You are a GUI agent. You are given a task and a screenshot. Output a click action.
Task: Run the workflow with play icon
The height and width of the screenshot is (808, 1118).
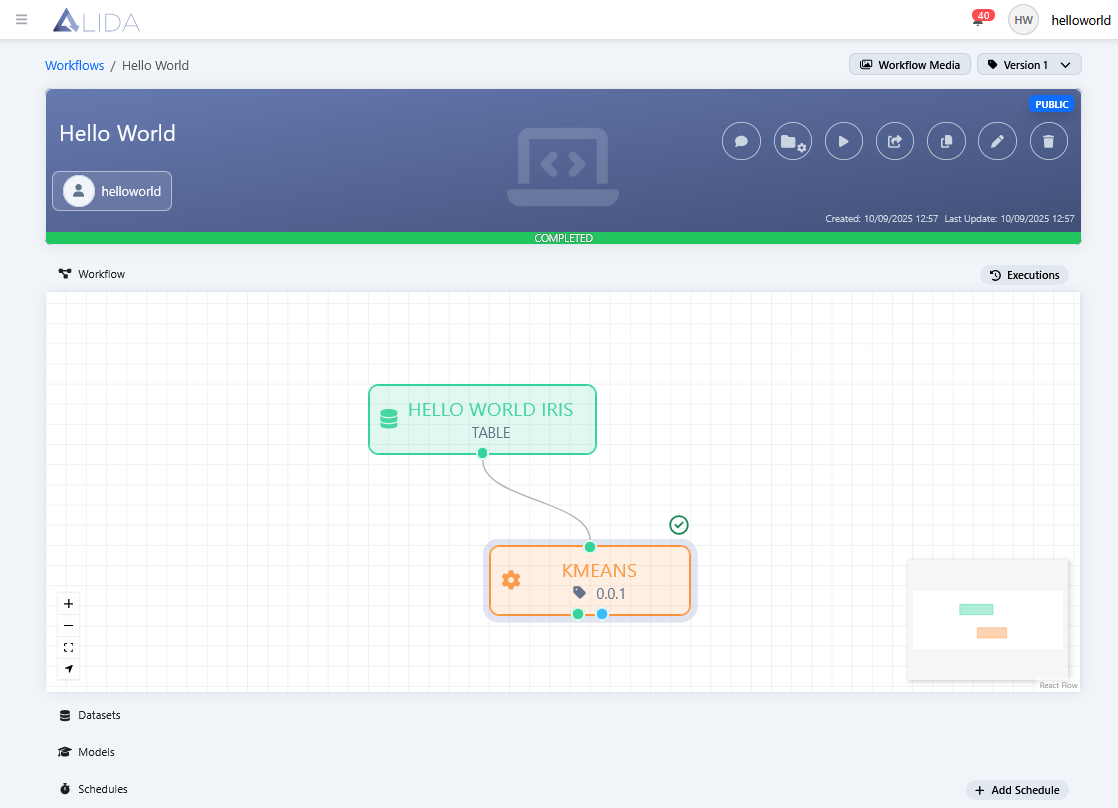(843, 141)
